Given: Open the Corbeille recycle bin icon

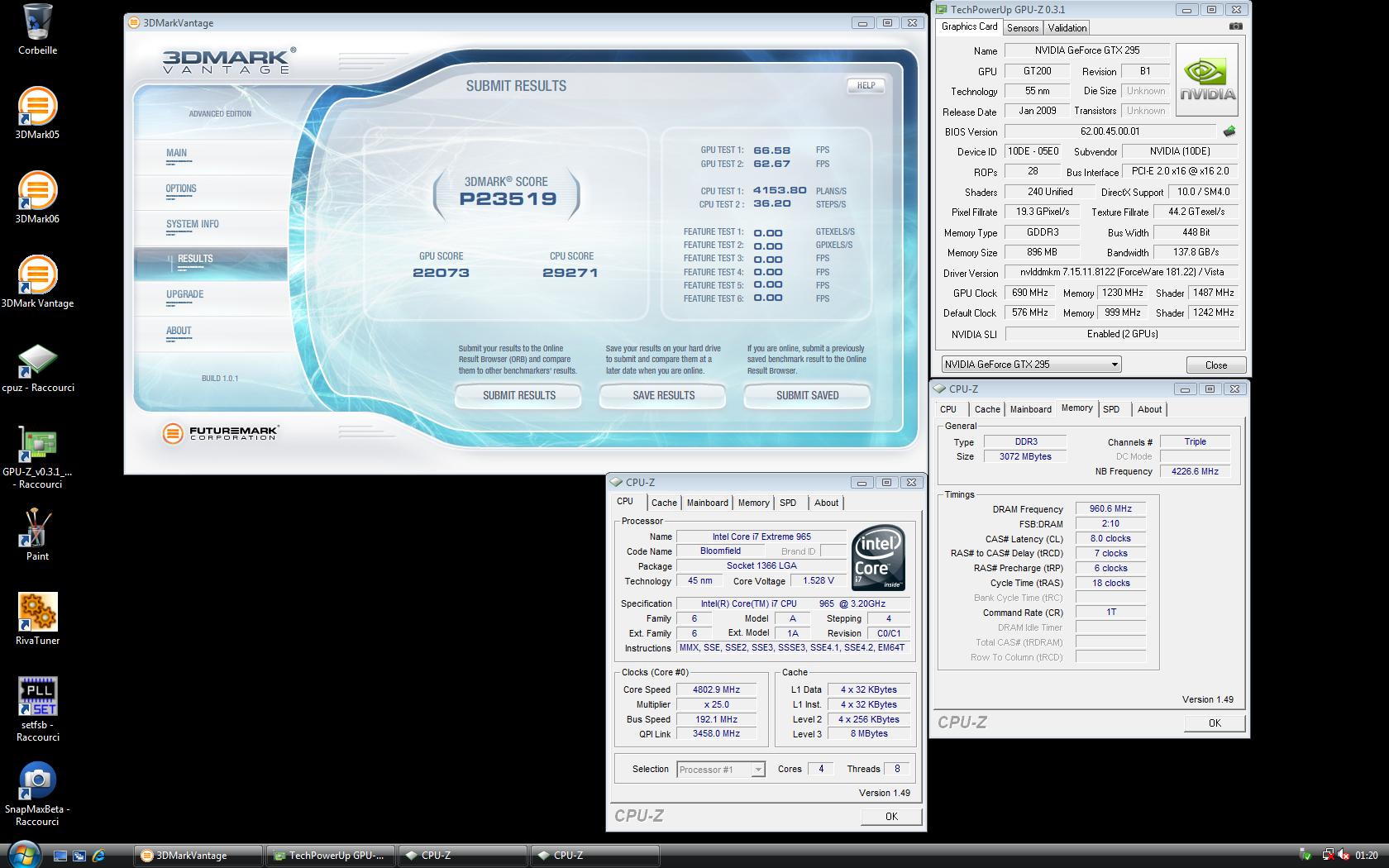Looking at the screenshot, I should [x=37, y=29].
